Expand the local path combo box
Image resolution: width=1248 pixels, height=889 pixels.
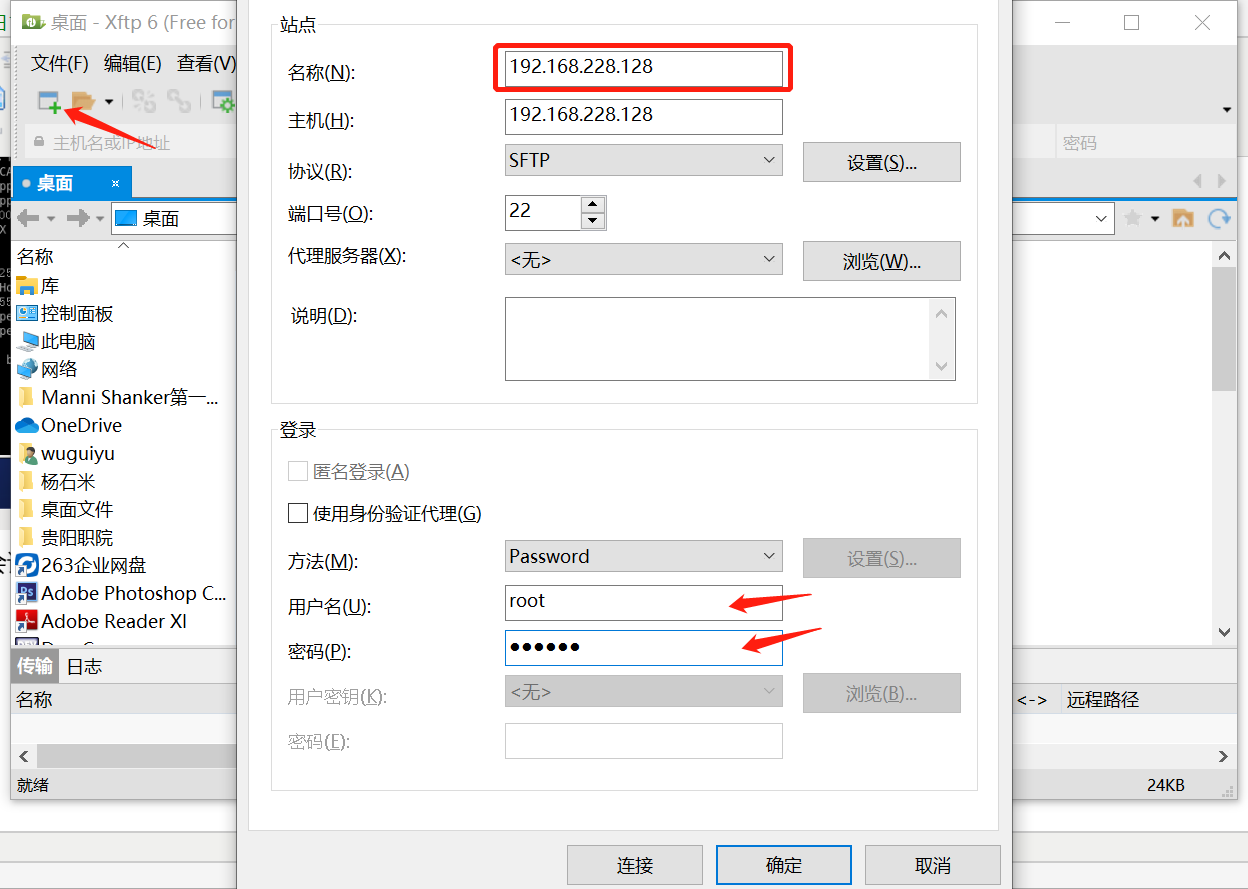tap(1101, 219)
